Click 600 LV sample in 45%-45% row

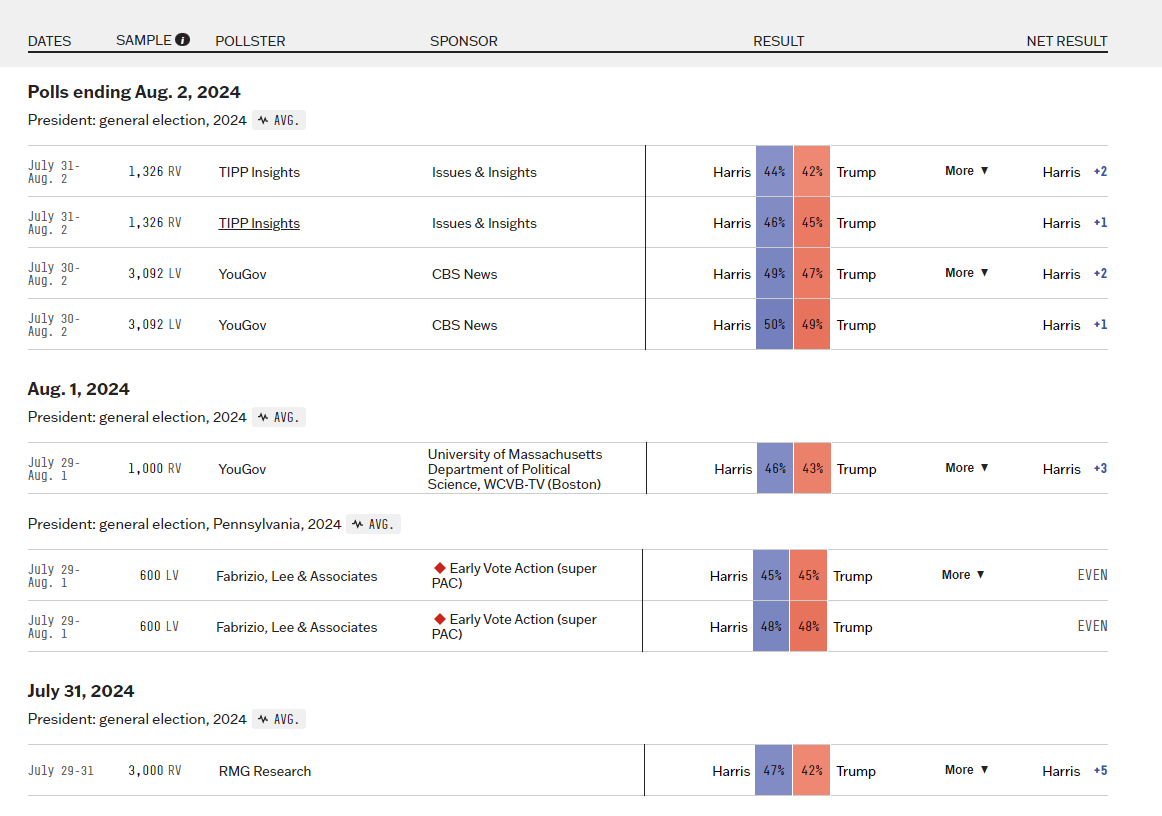coord(159,575)
